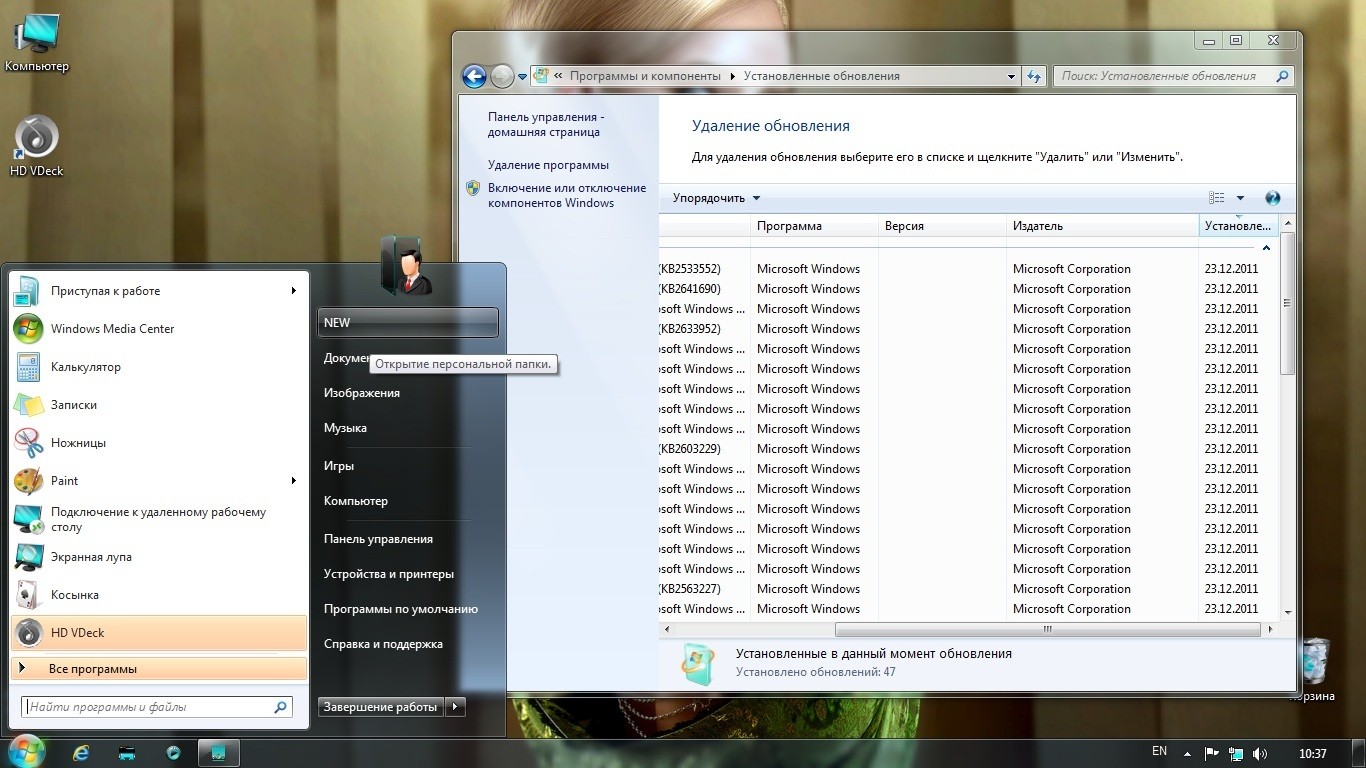
Task: Click the Завершение работы button
Action: coord(381,707)
